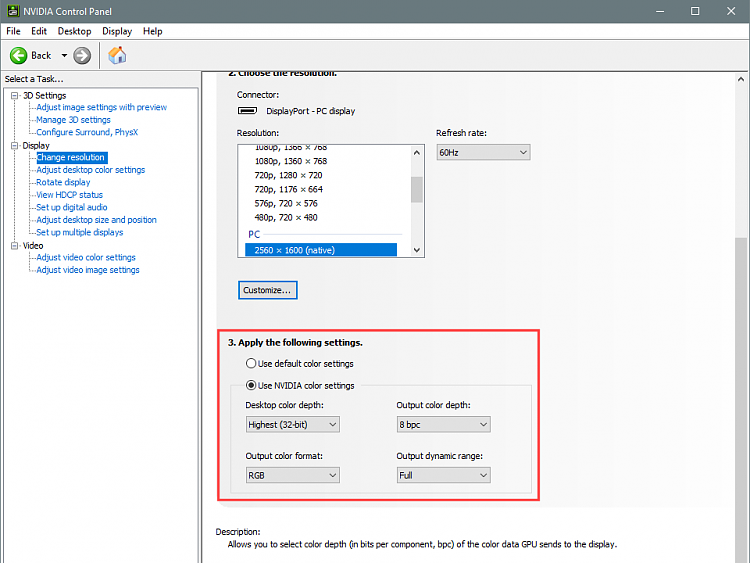The width and height of the screenshot is (750, 563).
Task: Close the NVIDIA Control Panel window
Action: click(731, 11)
